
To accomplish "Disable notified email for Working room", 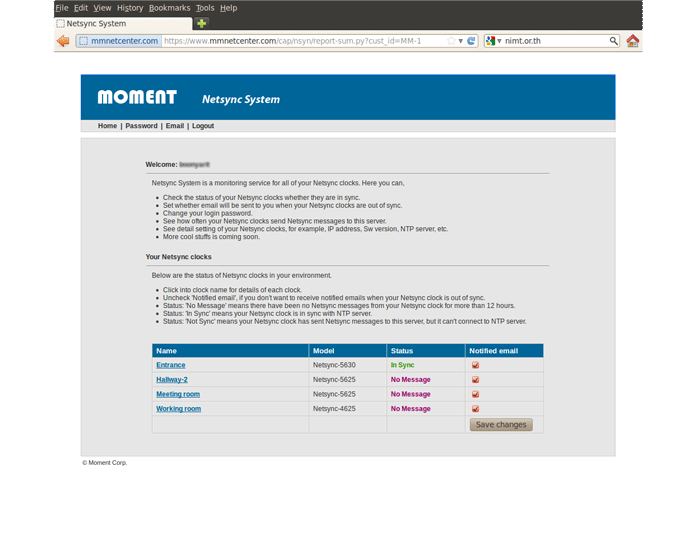I will (x=475, y=409).
